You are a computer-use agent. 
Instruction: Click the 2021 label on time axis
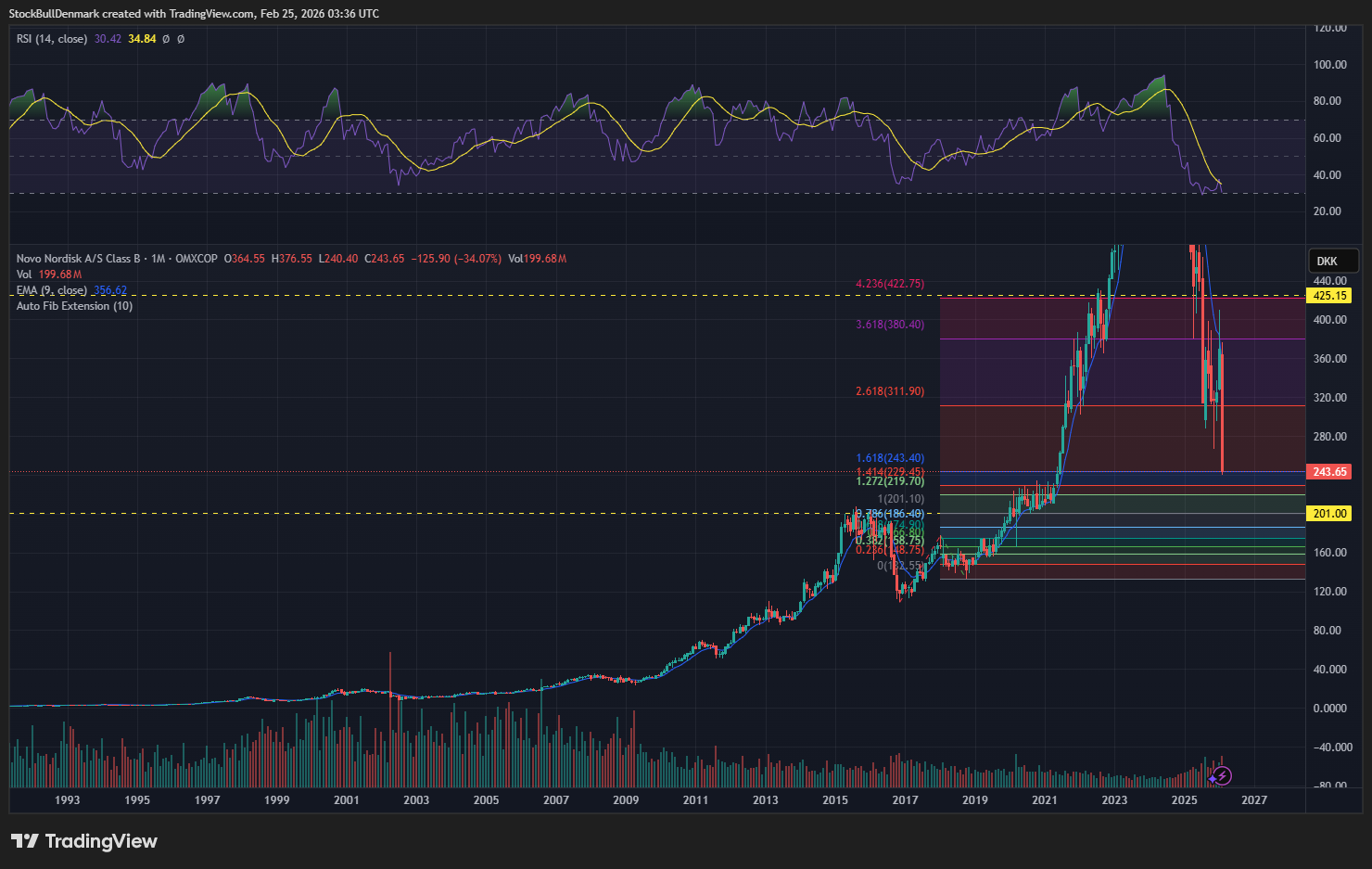coord(1045,800)
